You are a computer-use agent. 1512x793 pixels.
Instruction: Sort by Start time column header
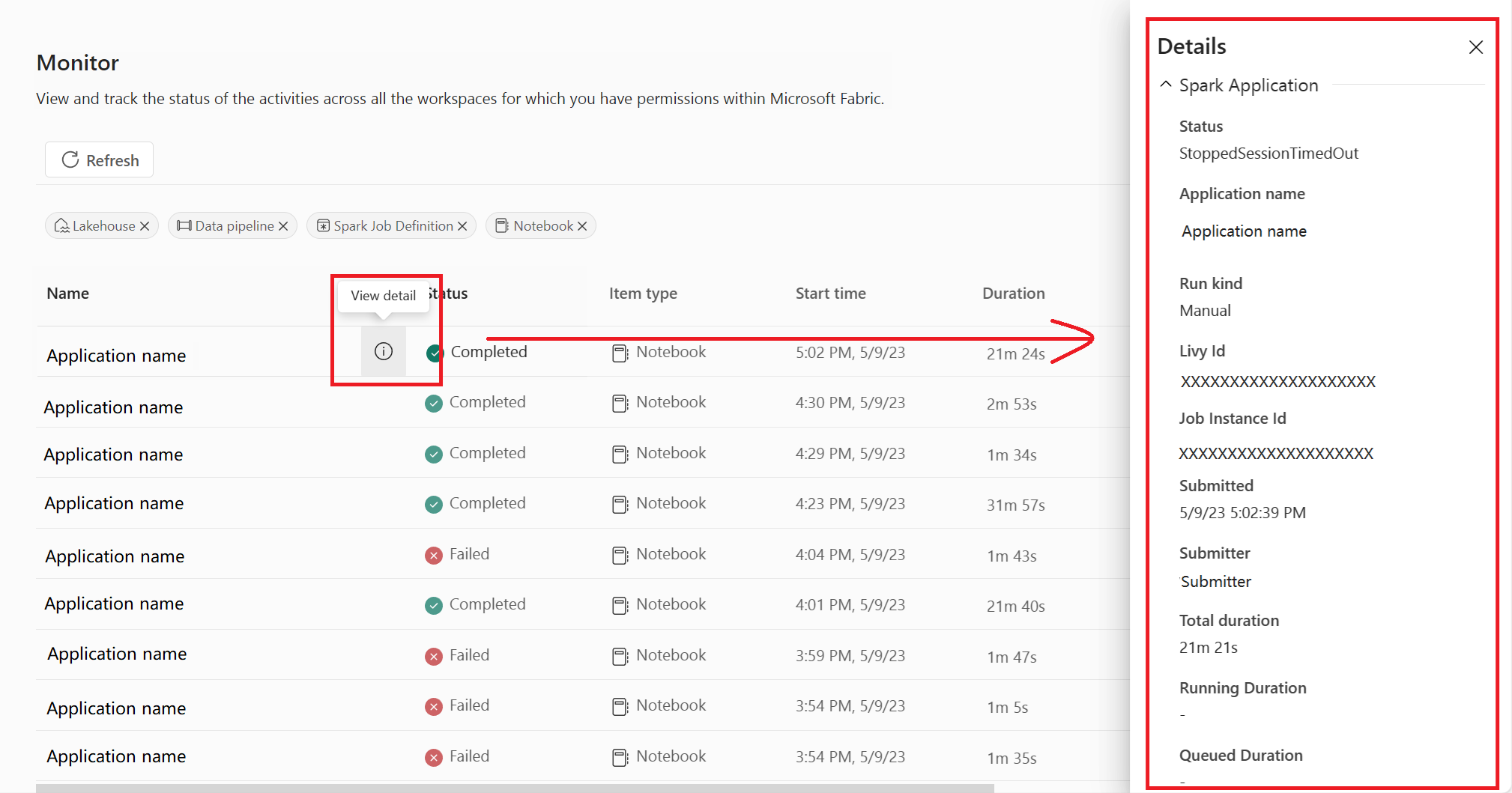pos(830,294)
